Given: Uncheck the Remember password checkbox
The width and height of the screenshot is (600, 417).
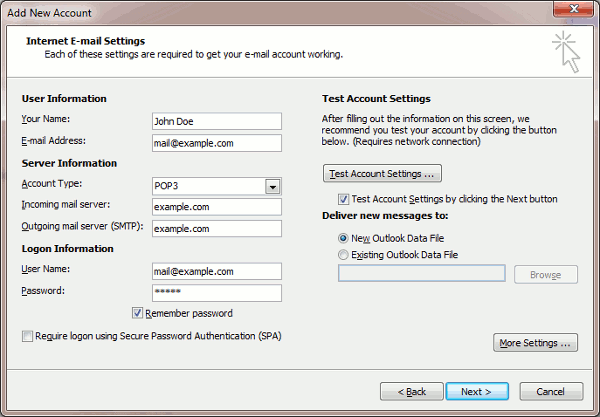Looking at the screenshot, I should 138,313.
